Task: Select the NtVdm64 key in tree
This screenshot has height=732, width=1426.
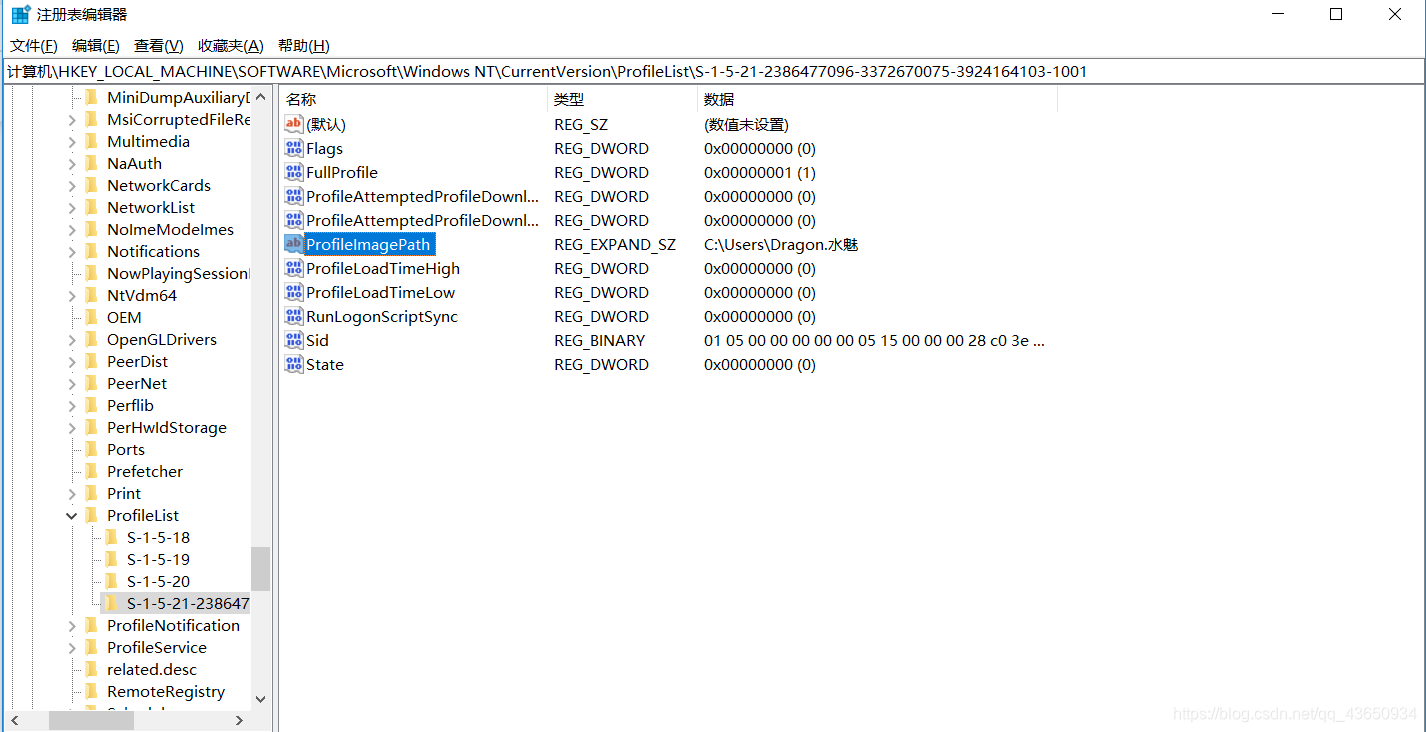Action: coord(142,296)
